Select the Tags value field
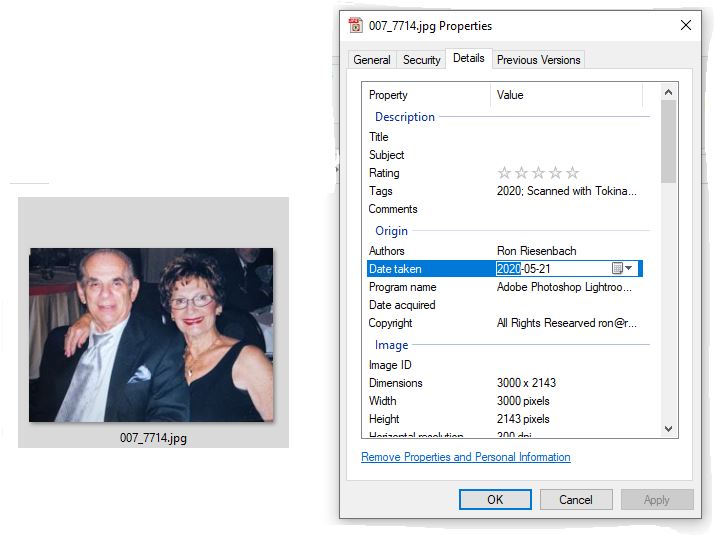The width and height of the screenshot is (715, 535). pos(567,191)
